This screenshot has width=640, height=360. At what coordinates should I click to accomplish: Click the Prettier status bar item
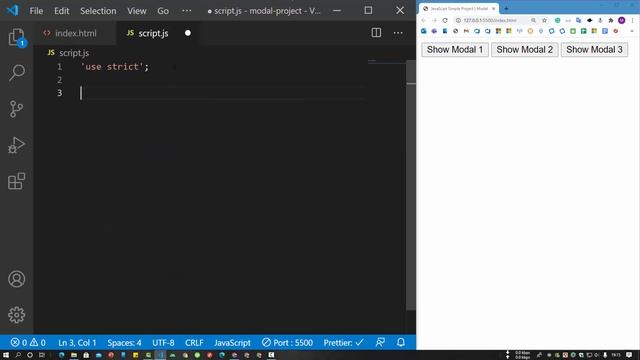pos(343,342)
